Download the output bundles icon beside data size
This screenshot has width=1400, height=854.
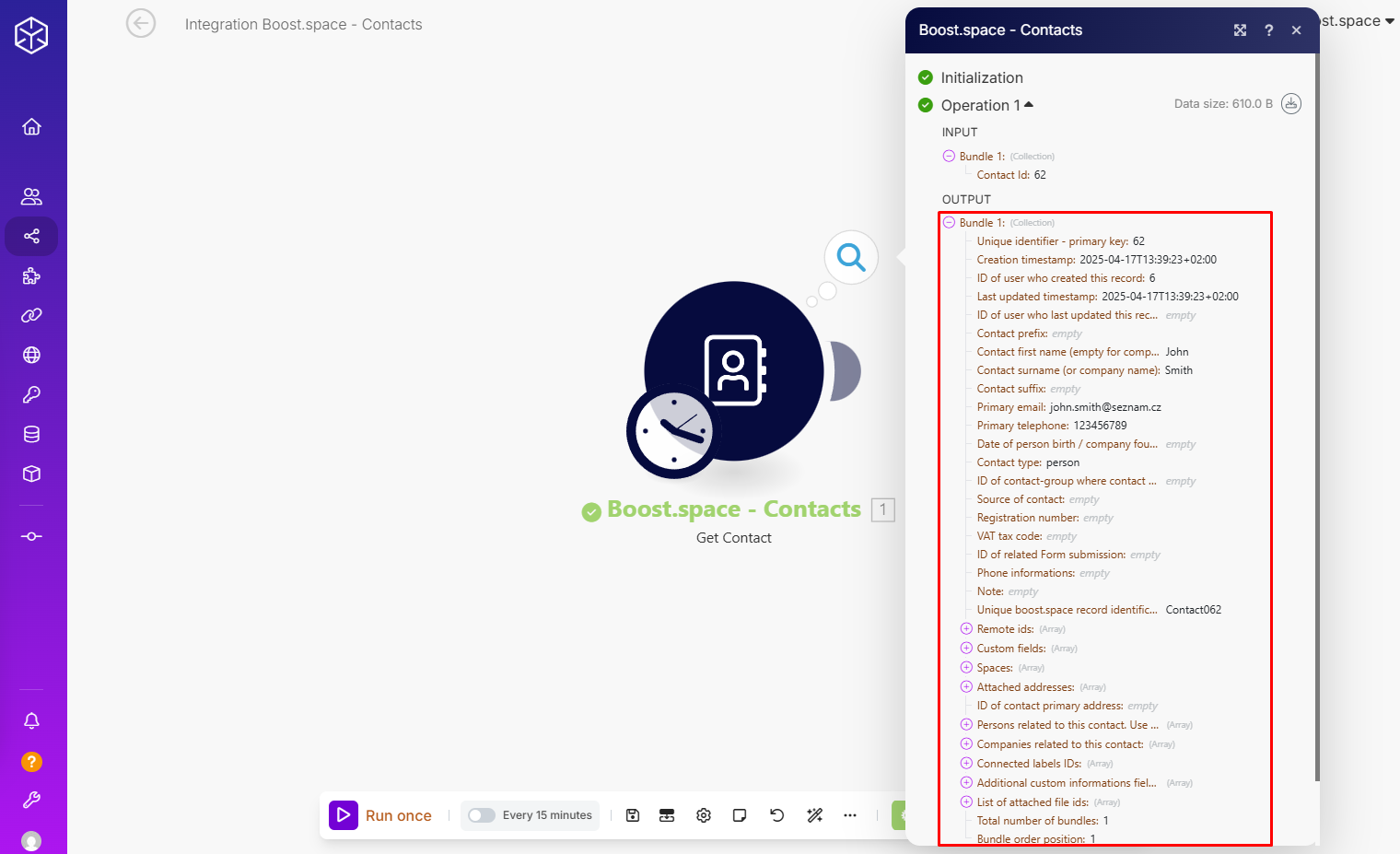click(x=1291, y=104)
